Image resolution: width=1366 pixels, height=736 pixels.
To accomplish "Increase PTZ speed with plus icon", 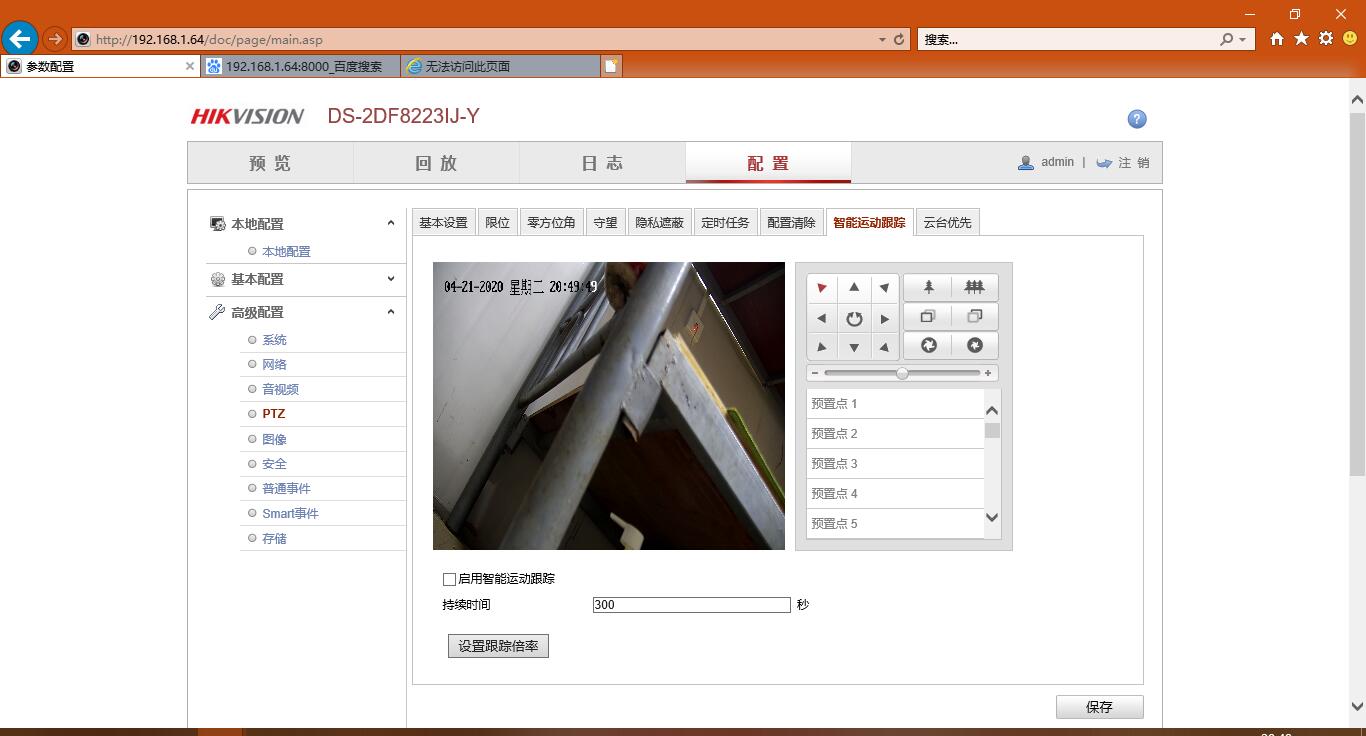I will (x=988, y=373).
